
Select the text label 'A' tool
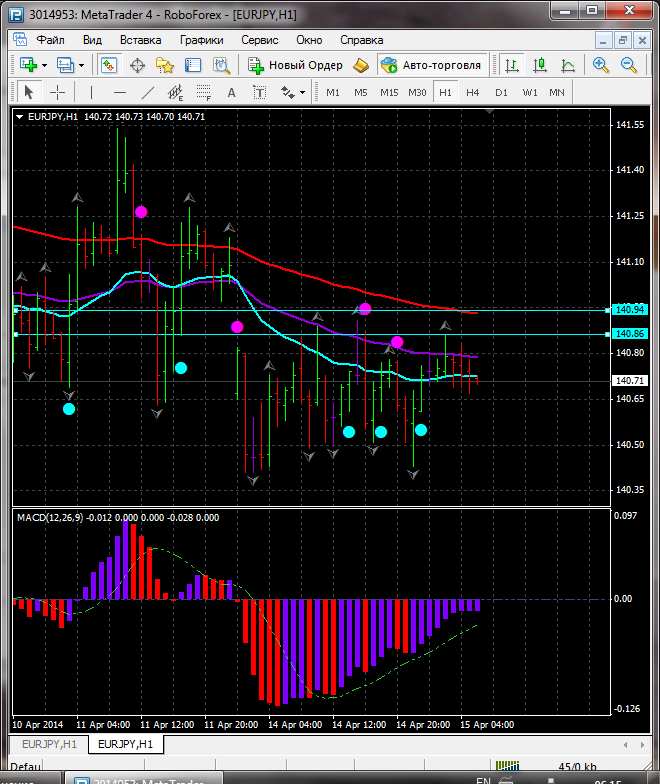[232, 92]
